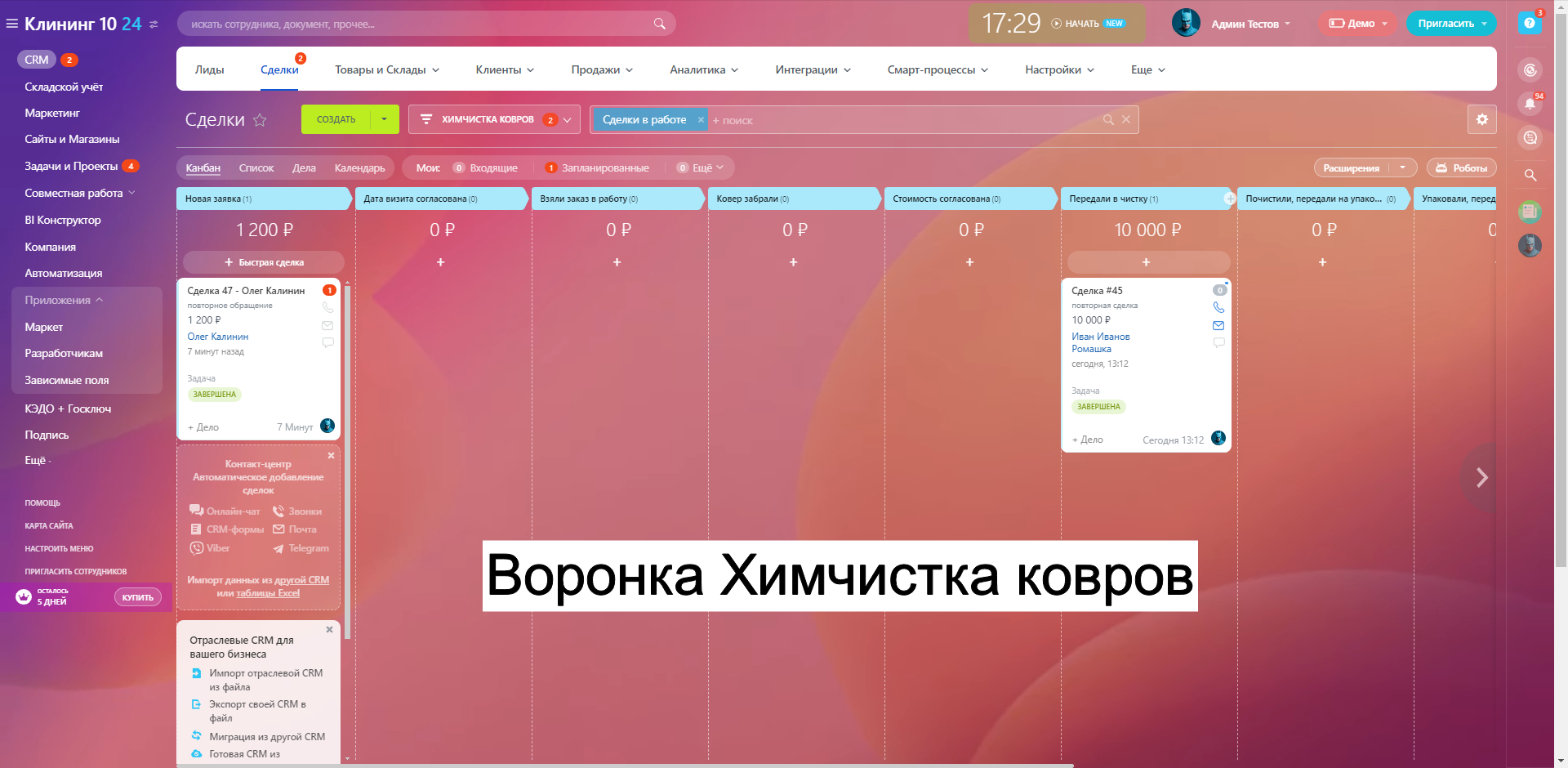Open kanban settings gear icon
Screen dimensions: 1568x768
pos(1481,119)
